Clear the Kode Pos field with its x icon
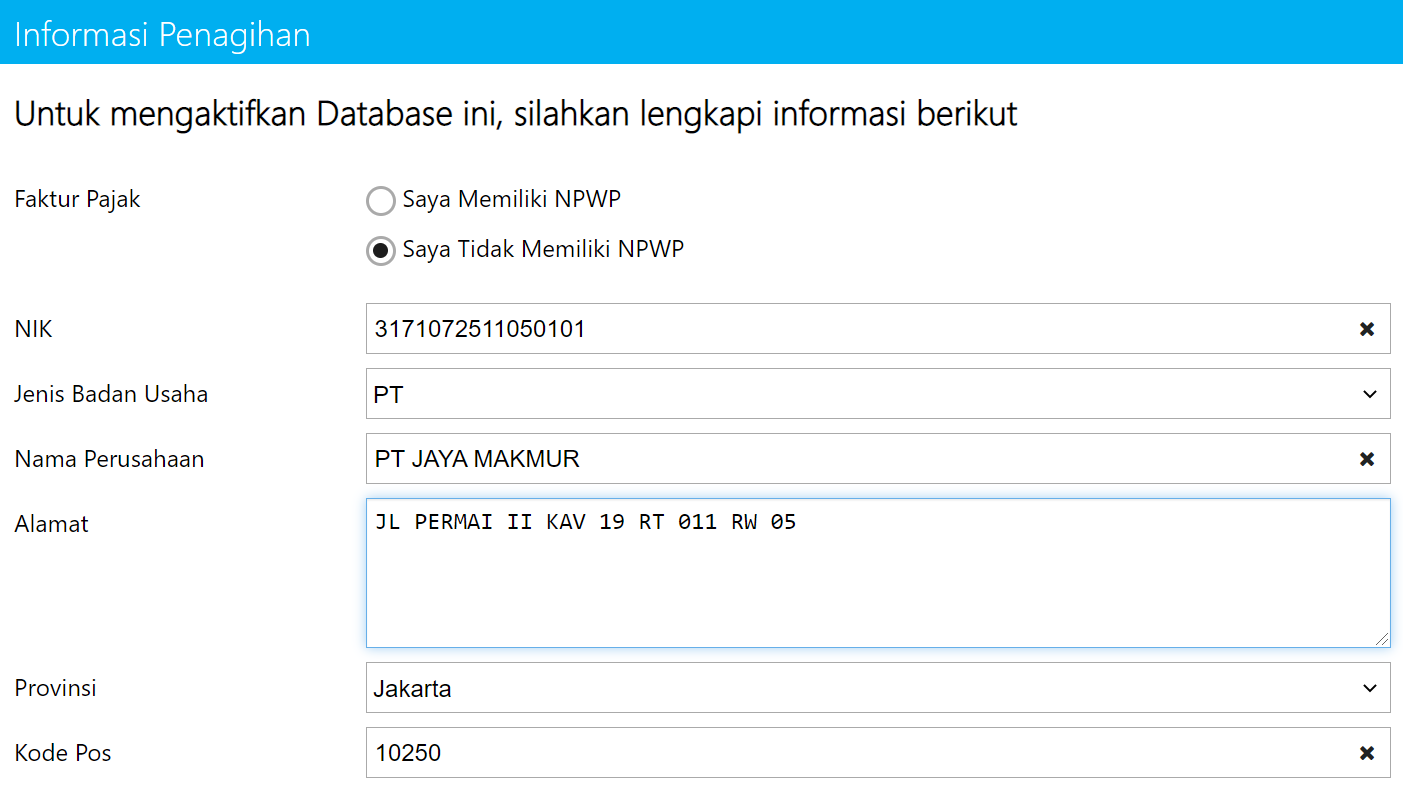 (x=1366, y=753)
